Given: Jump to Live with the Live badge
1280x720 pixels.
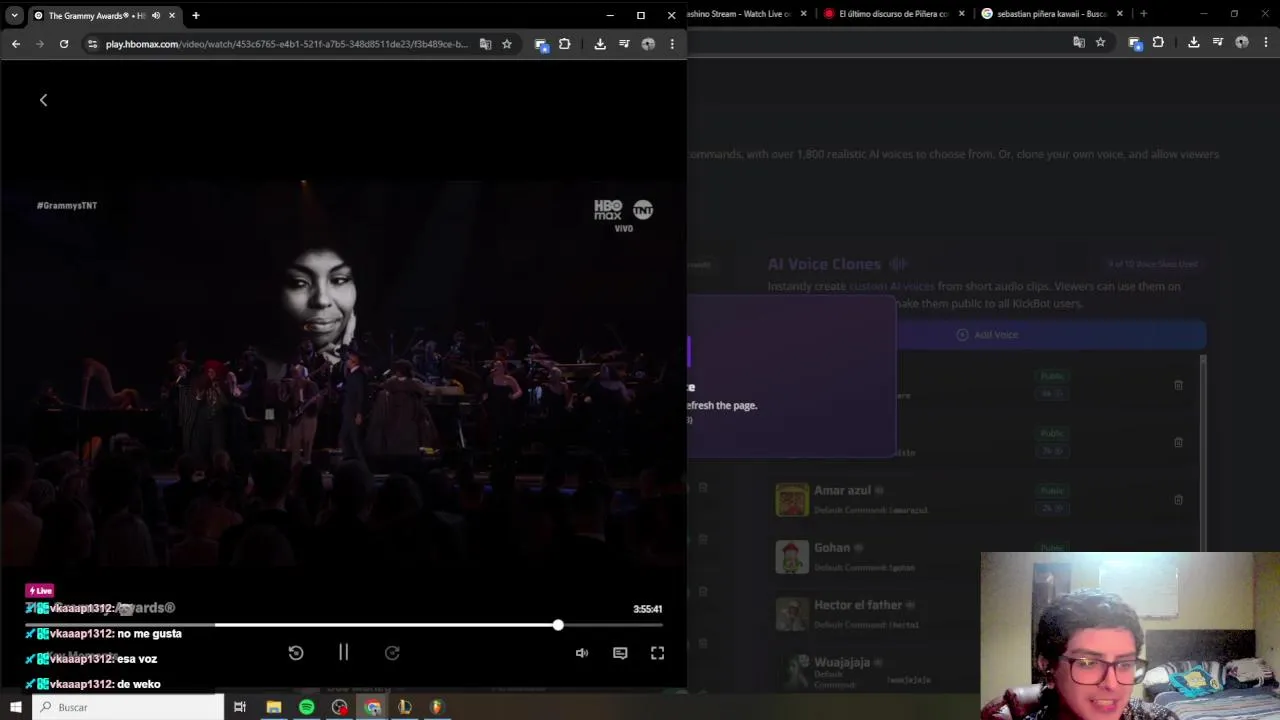Looking at the screenshot, I should coord(40,591).
